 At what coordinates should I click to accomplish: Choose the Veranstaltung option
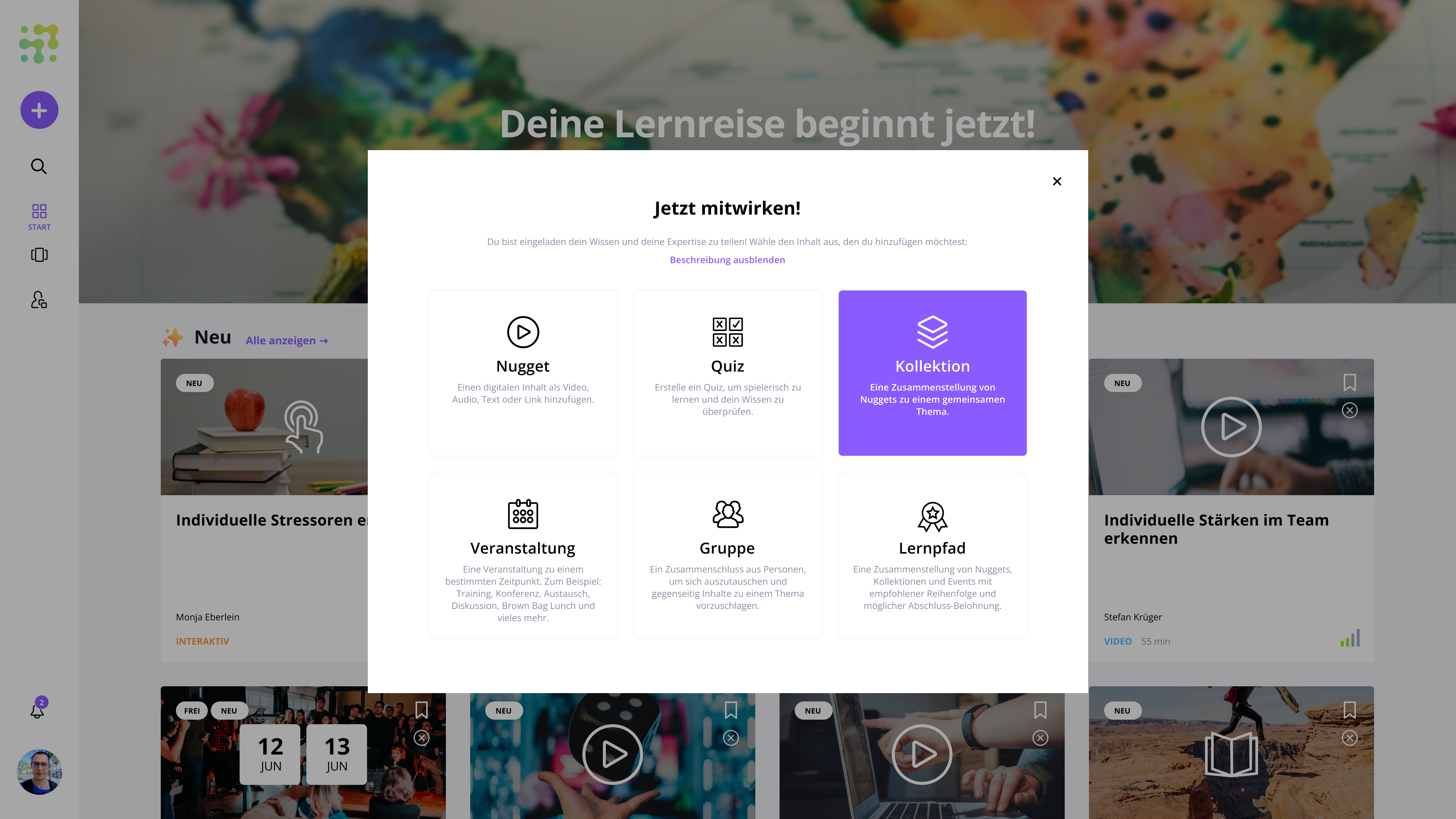[523, 555]
